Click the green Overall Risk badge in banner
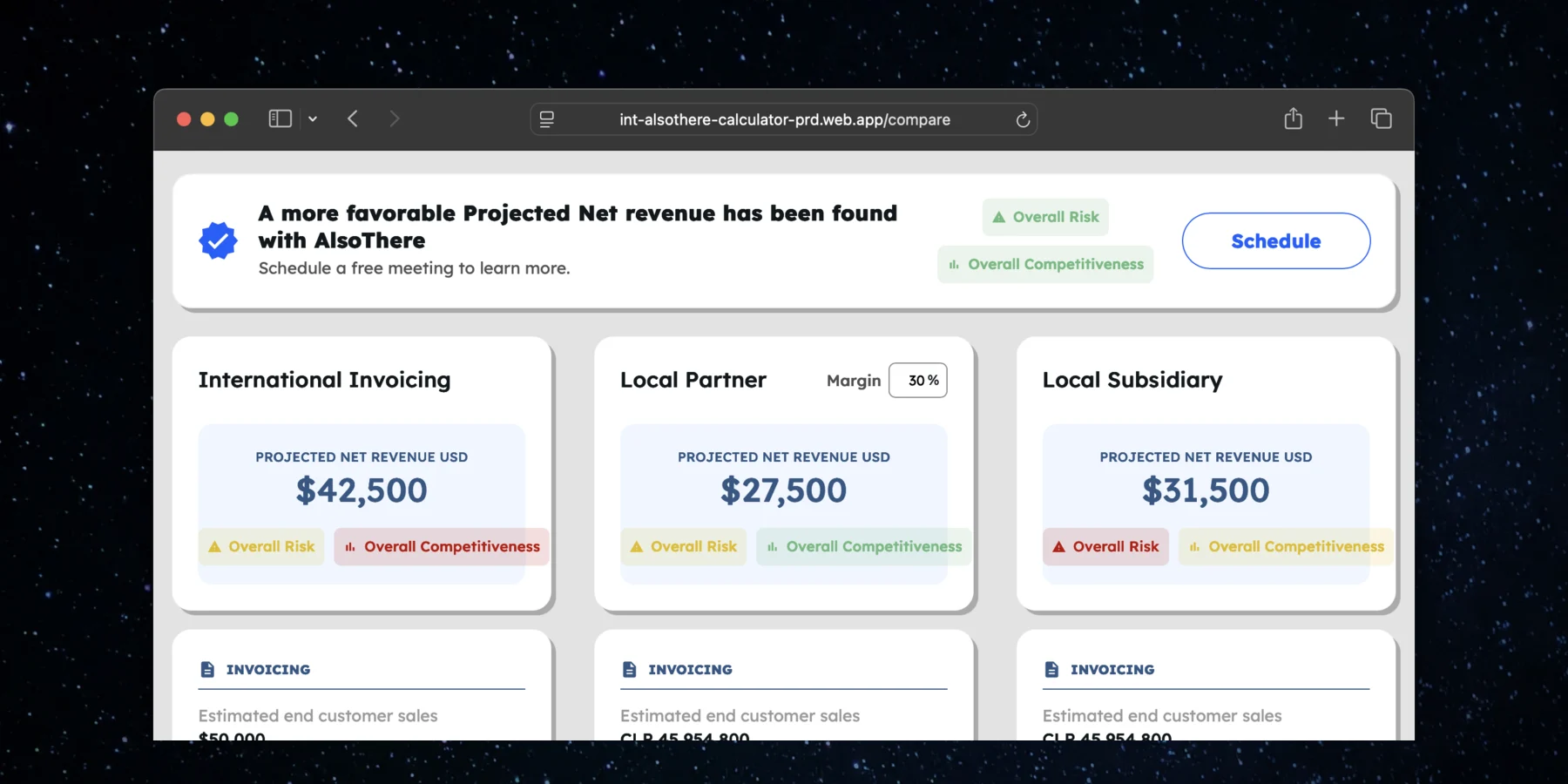 pyautogui.click(x=1045, y=217)
